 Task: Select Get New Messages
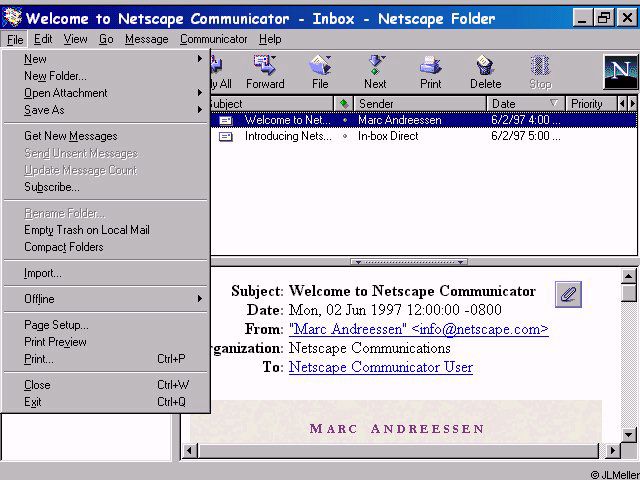pyautogui.click(x=106, y=136)
